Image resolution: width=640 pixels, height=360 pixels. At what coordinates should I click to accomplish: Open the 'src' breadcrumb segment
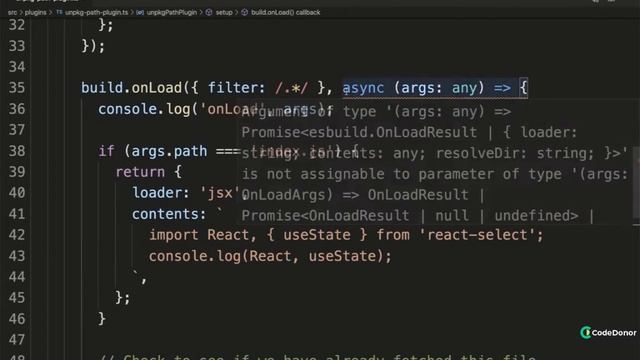tap(12, 12)
